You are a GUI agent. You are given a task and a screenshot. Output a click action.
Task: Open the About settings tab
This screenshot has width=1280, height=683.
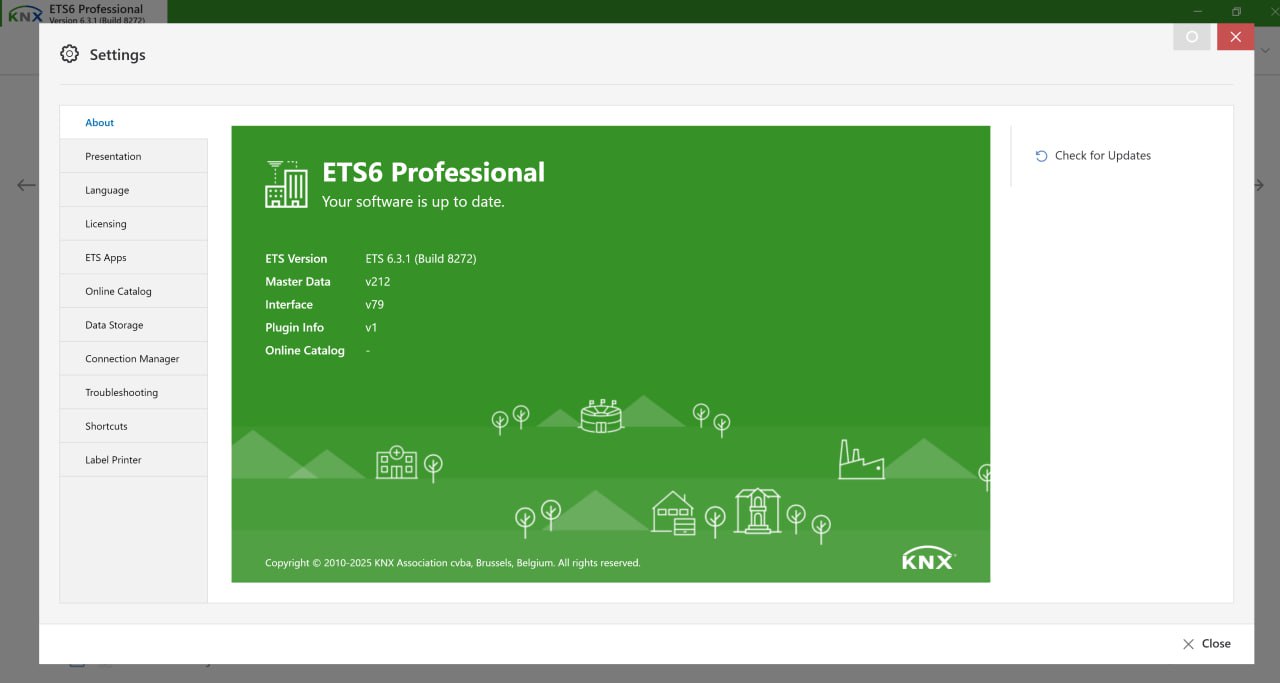[x=100, y=123]
